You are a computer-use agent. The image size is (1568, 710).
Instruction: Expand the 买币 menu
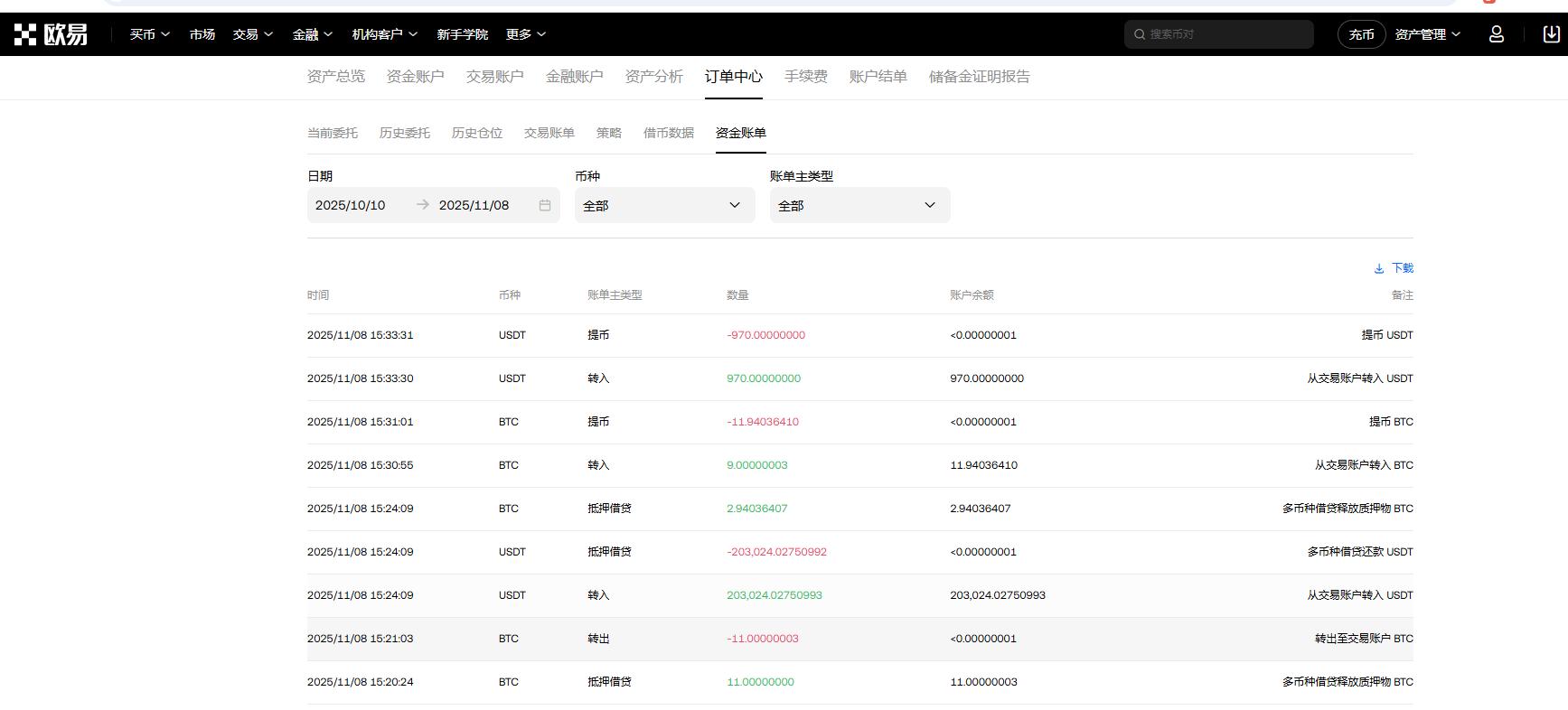pyautogui.click(x=149, y=34)
